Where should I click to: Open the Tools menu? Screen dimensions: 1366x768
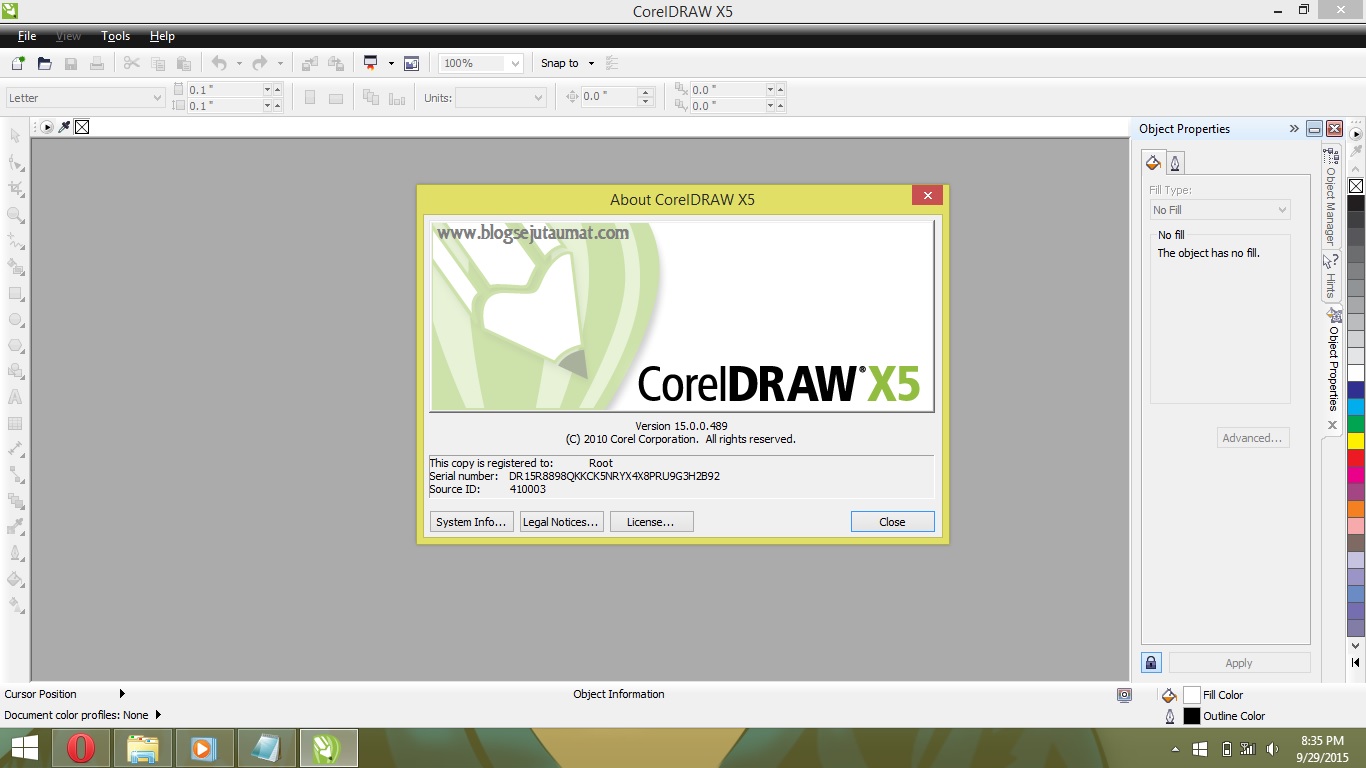point(115,36)
